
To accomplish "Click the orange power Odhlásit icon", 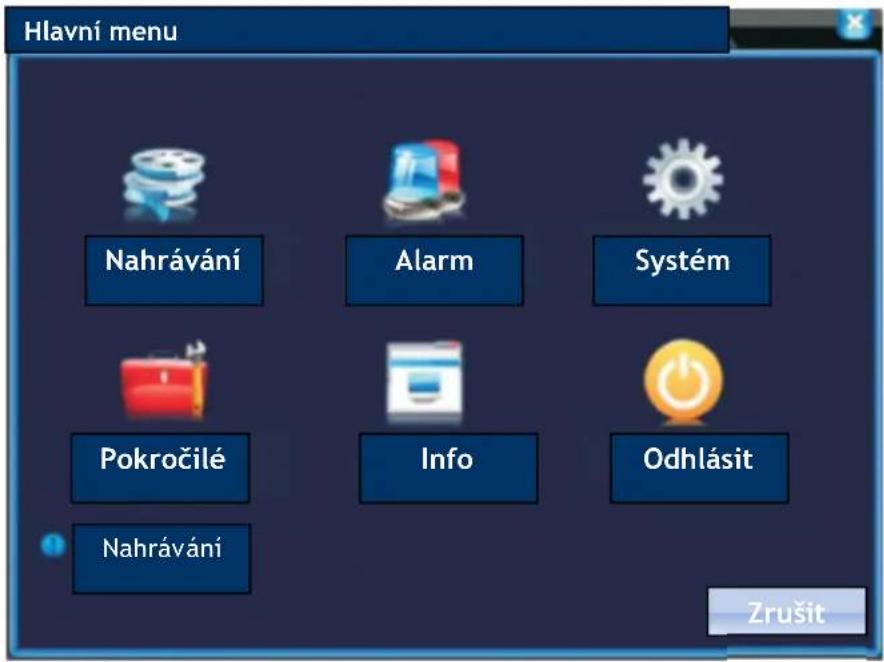I will coord(683,381).
